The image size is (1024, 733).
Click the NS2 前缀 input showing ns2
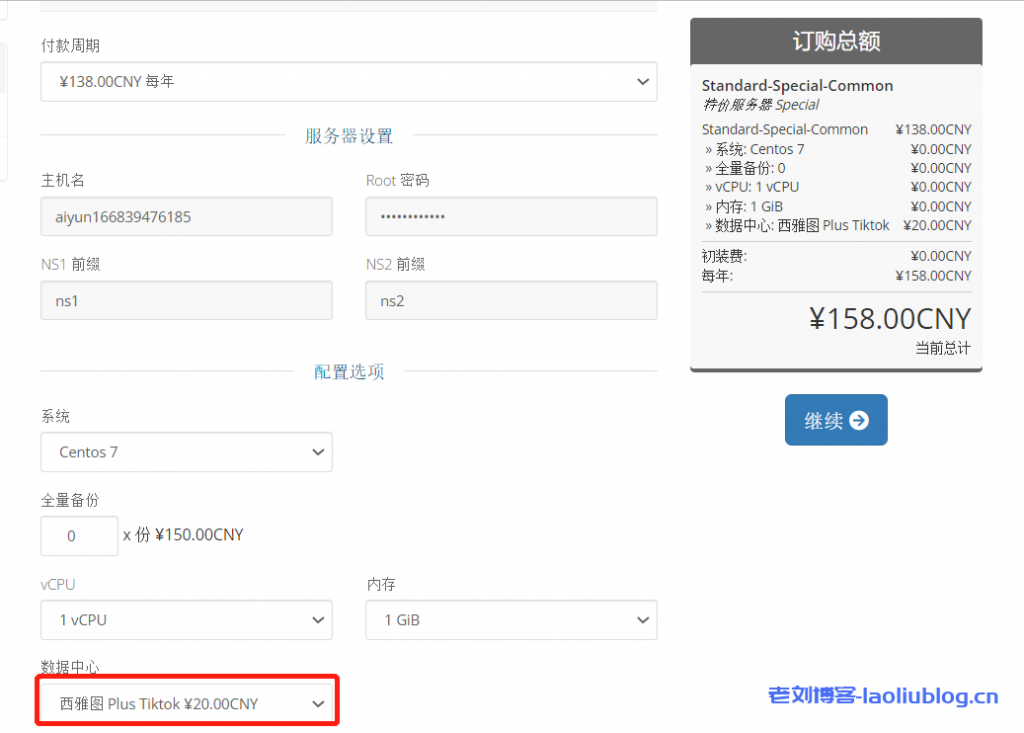[x=510, y=300]
